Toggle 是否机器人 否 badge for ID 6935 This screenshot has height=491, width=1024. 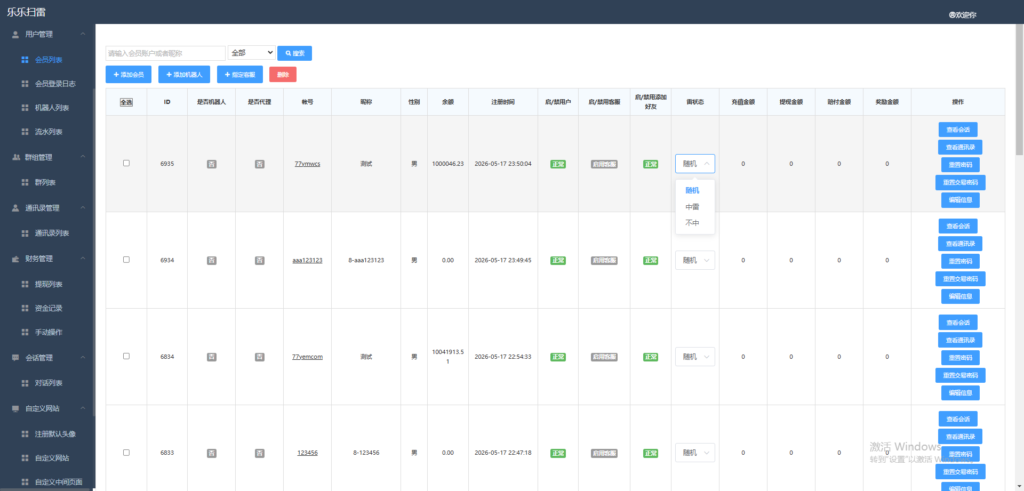pos(212,164)
